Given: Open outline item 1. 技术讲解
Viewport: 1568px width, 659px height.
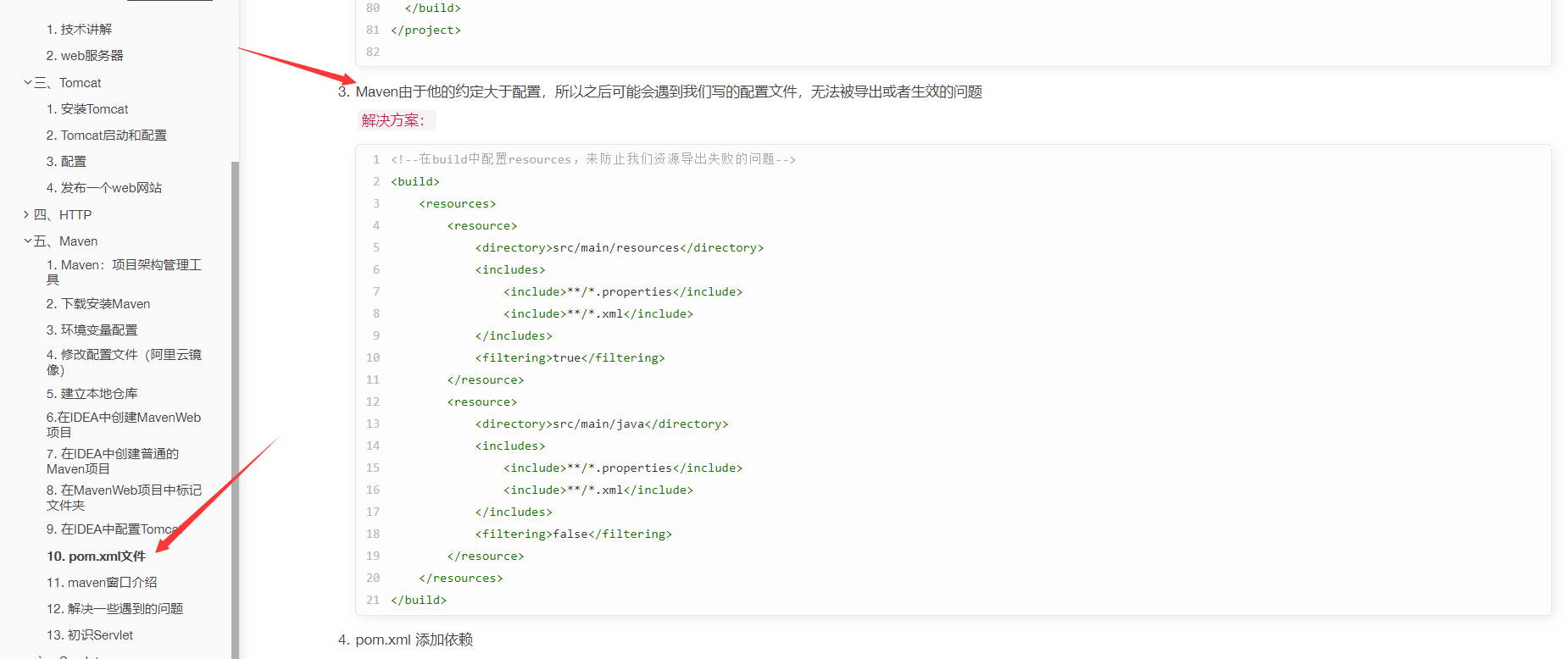Looking at the screenshot, I should point(79,29).
